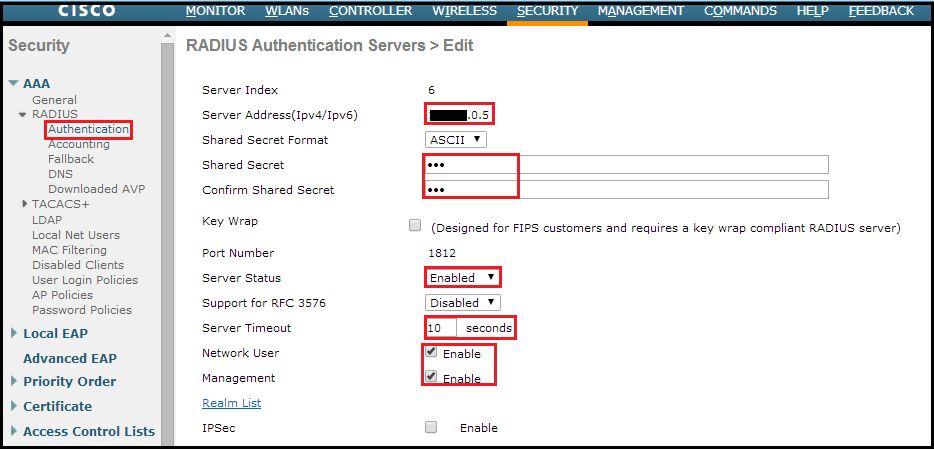Click the Cisco logo
This screenshot has height=450, width=934.
pyautogui.click(x=87, y=11)
